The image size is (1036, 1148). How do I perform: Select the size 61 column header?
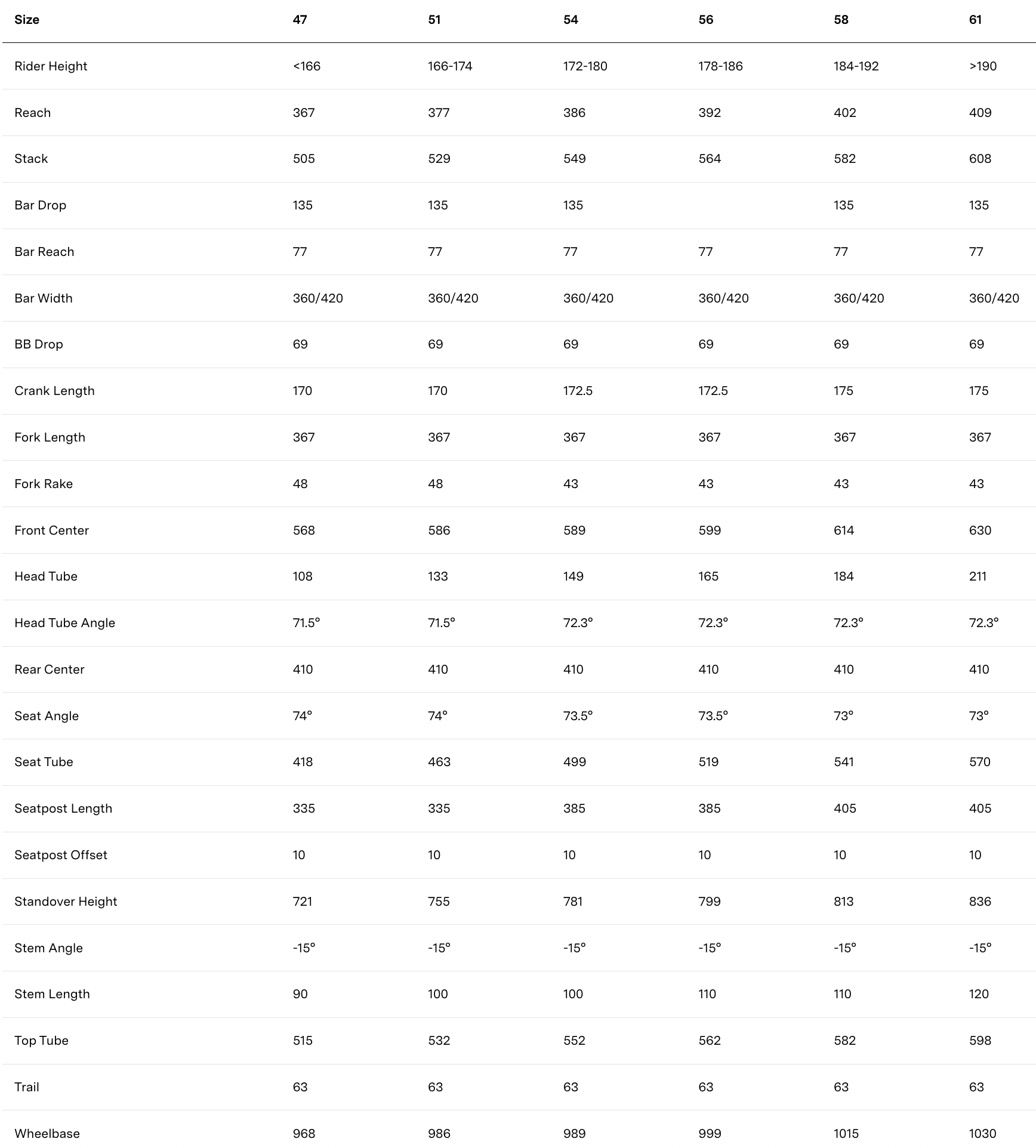[975, 20]
